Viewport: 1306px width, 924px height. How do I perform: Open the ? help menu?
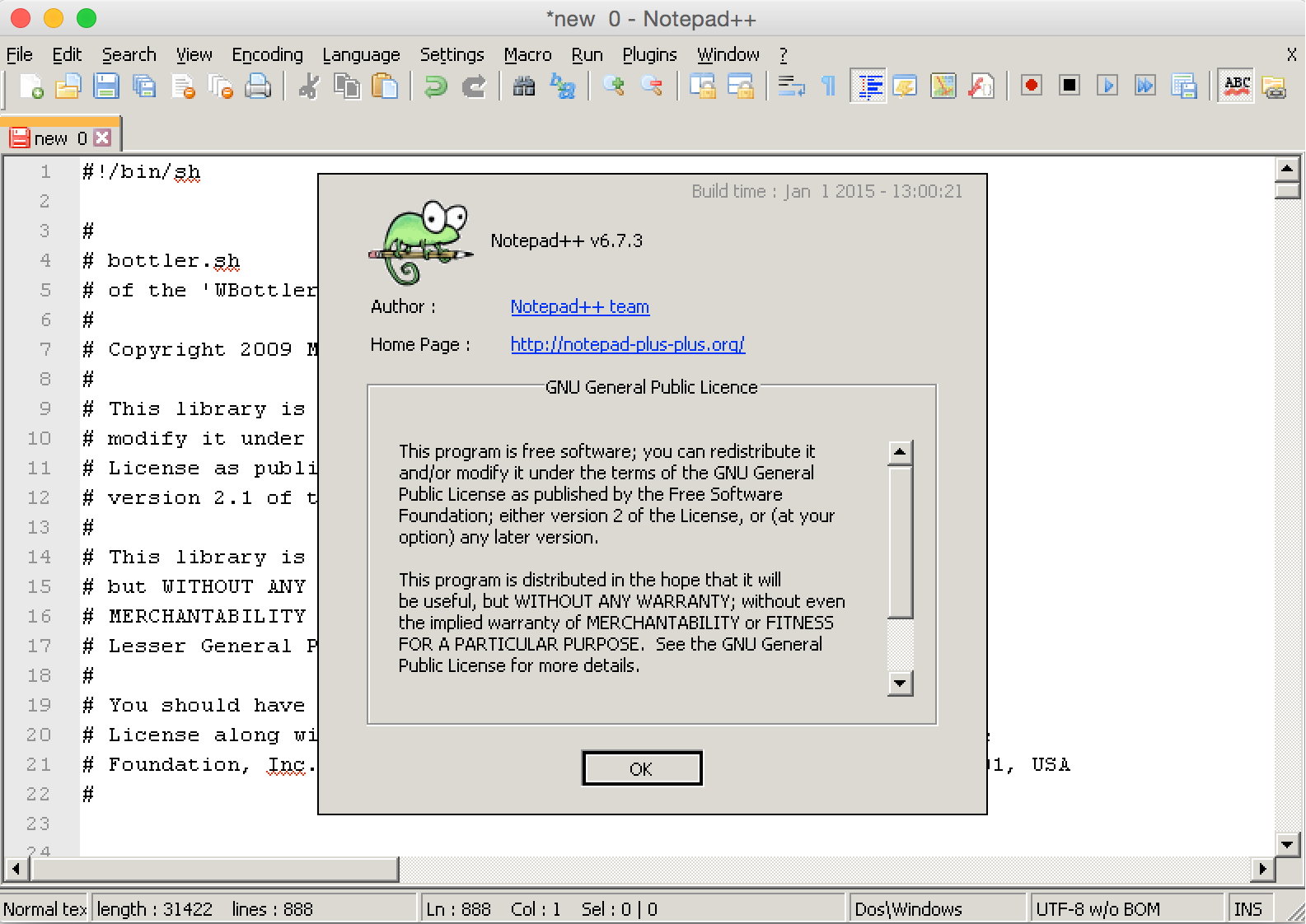[x=784, y=54]
